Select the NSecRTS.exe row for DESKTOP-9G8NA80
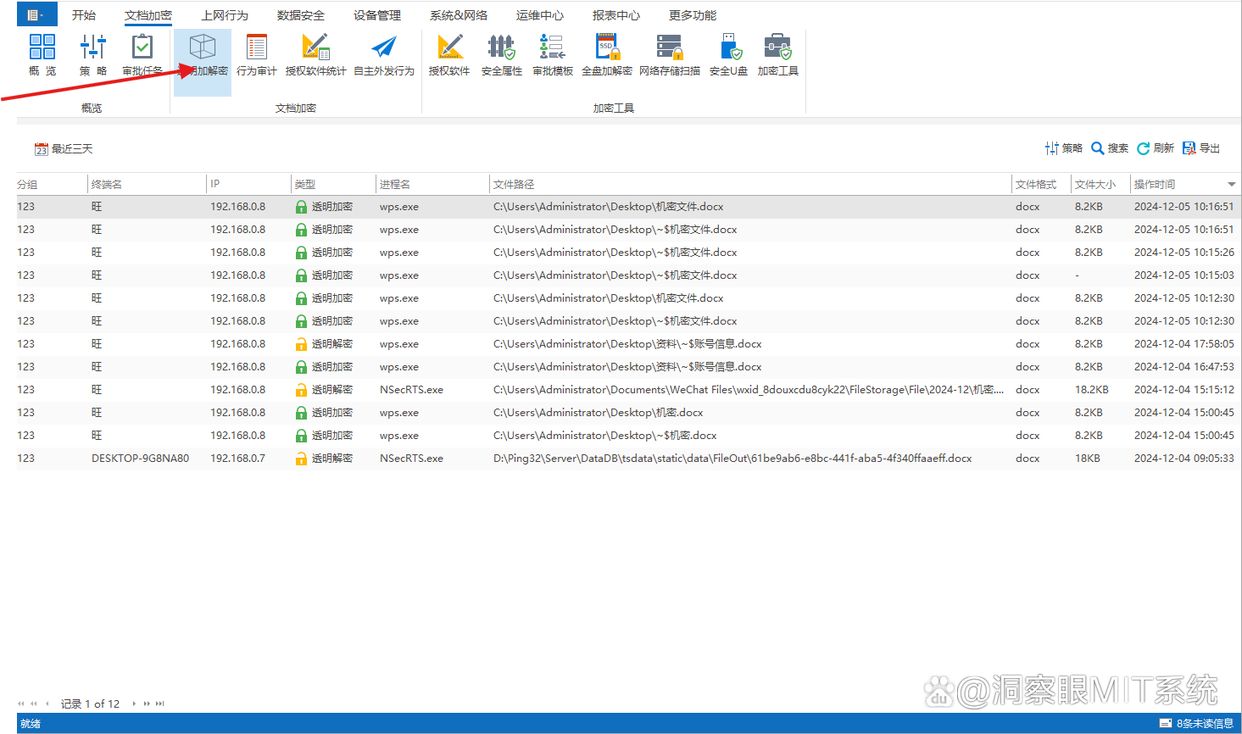 628,458
